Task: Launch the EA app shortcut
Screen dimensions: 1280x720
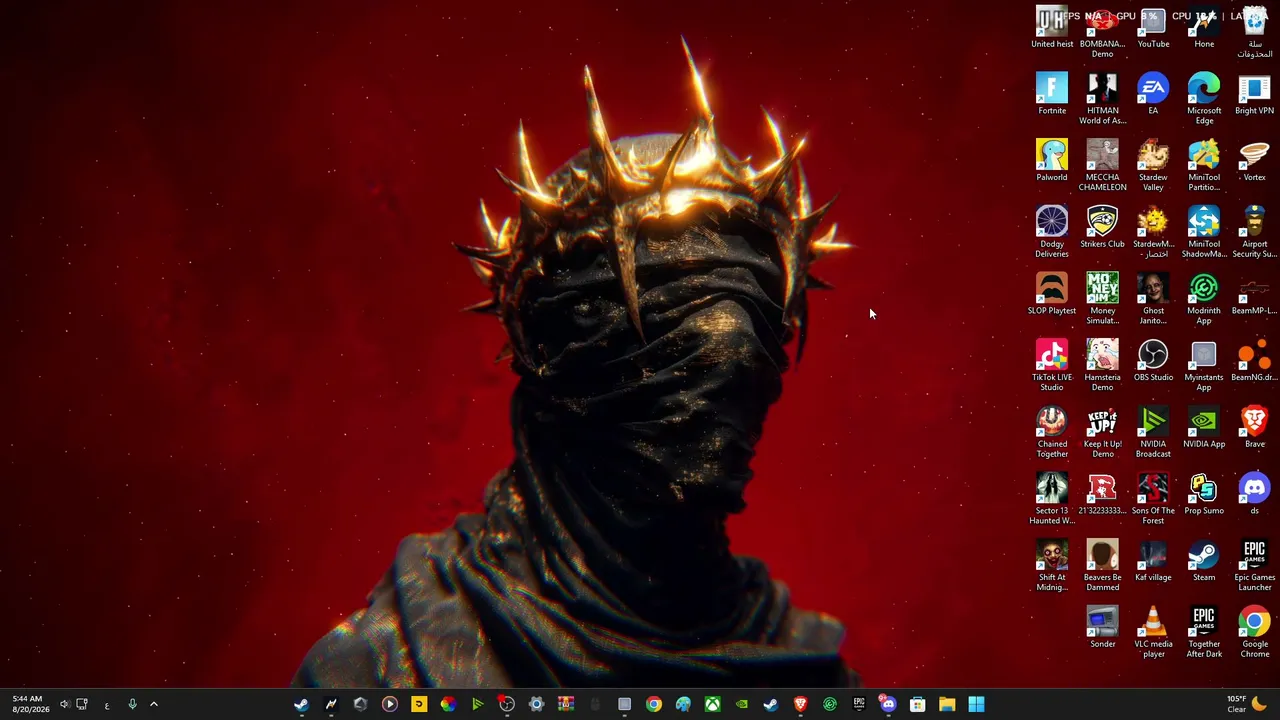Action: coord(1153,94)
